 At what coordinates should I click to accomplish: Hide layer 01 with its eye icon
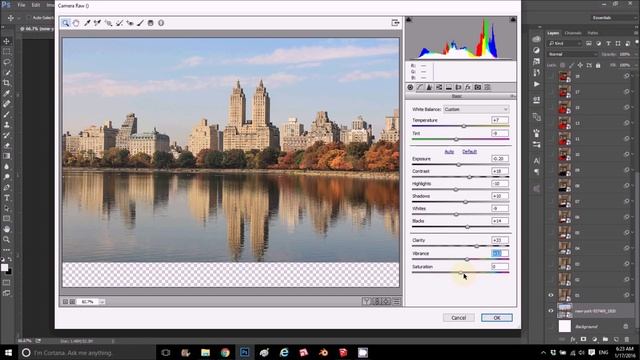[551, 295]
